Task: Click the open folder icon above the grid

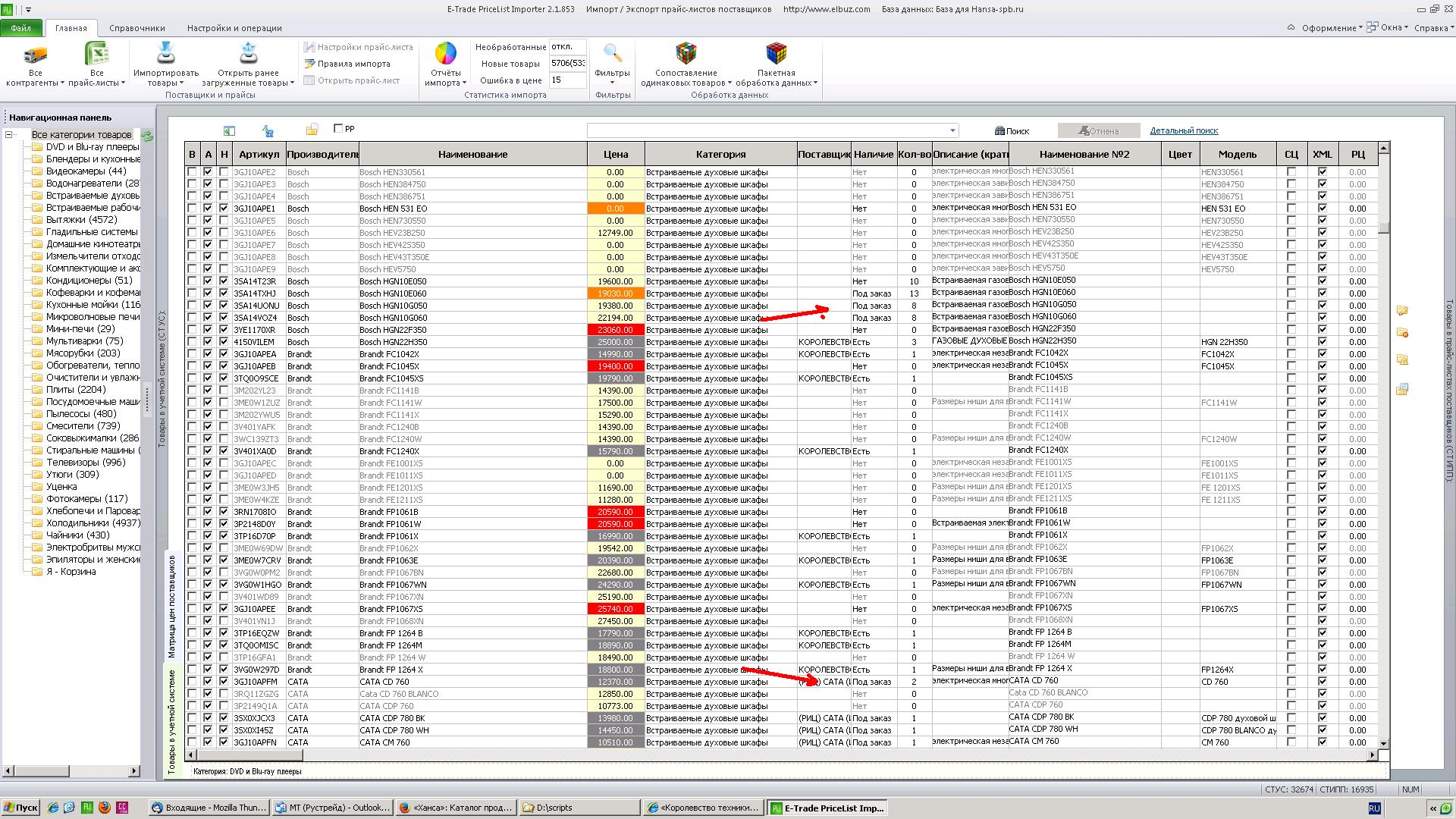Action: pos(312,130)
